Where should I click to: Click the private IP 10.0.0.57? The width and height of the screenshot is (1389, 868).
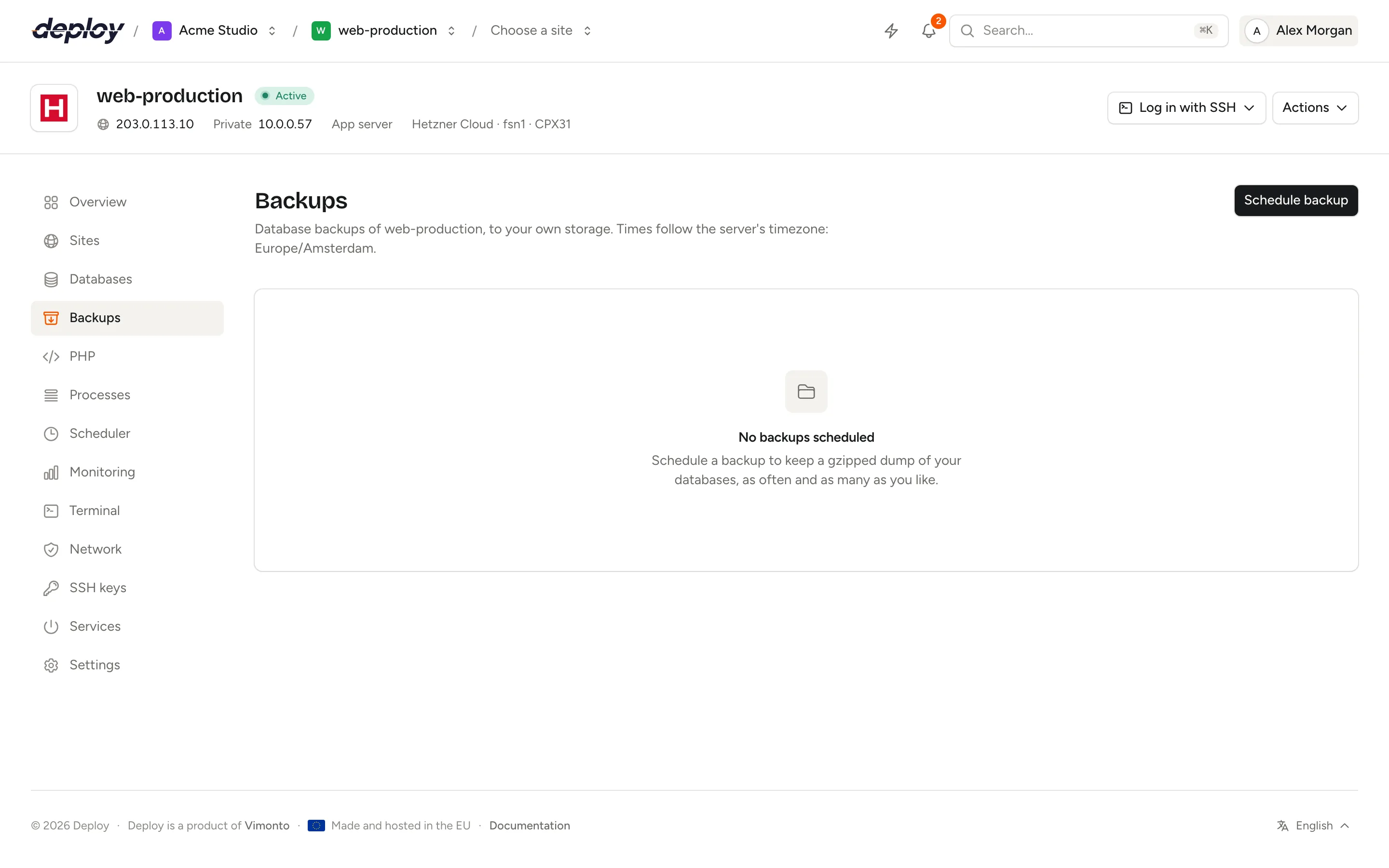285,124
